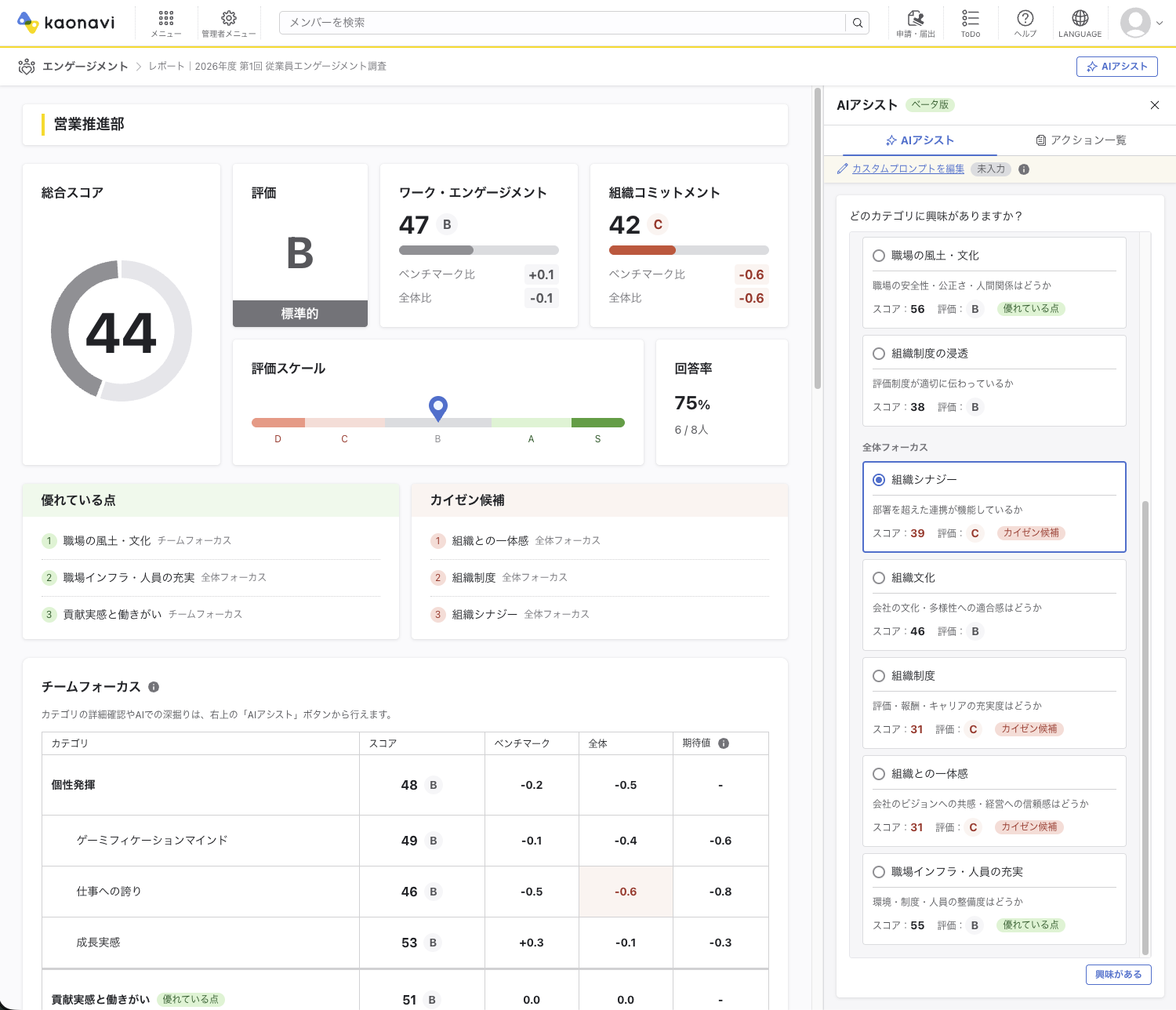Image resolution: width=1176 pixels, height=1010 pixels.
Task: Click the 仕事への誇り row label
Action: tap(109, 892)
